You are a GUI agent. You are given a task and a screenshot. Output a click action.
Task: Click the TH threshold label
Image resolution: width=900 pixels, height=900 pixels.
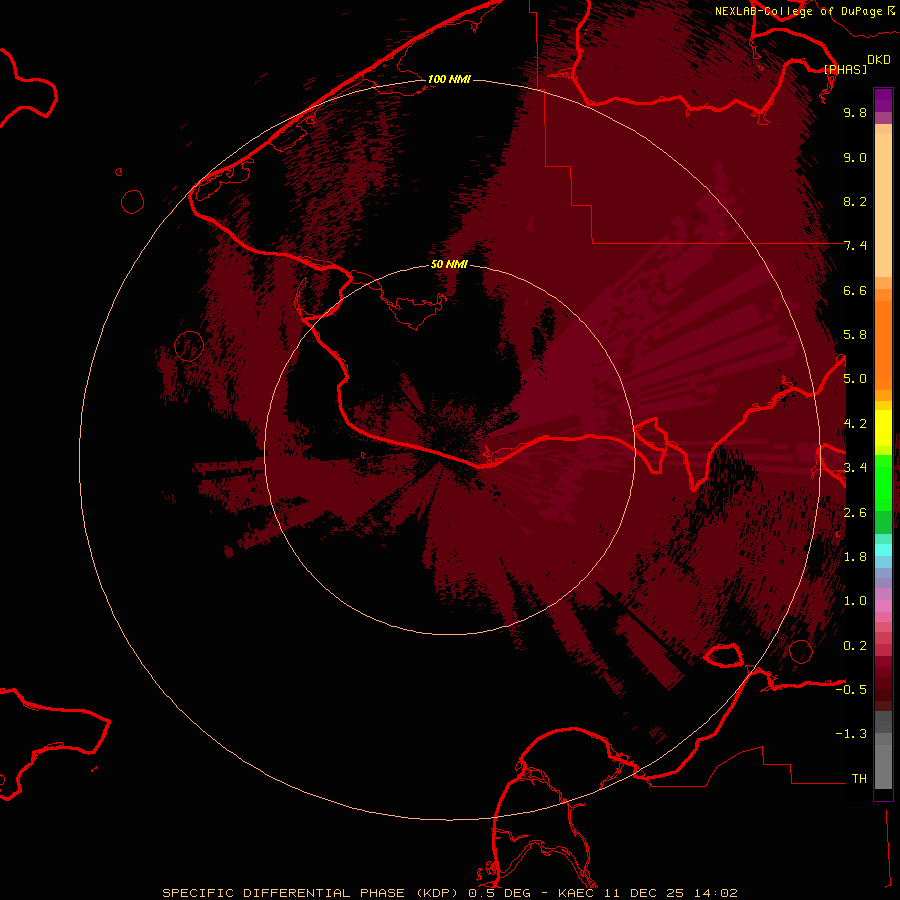pyautogui.click(x=859, y=779)
